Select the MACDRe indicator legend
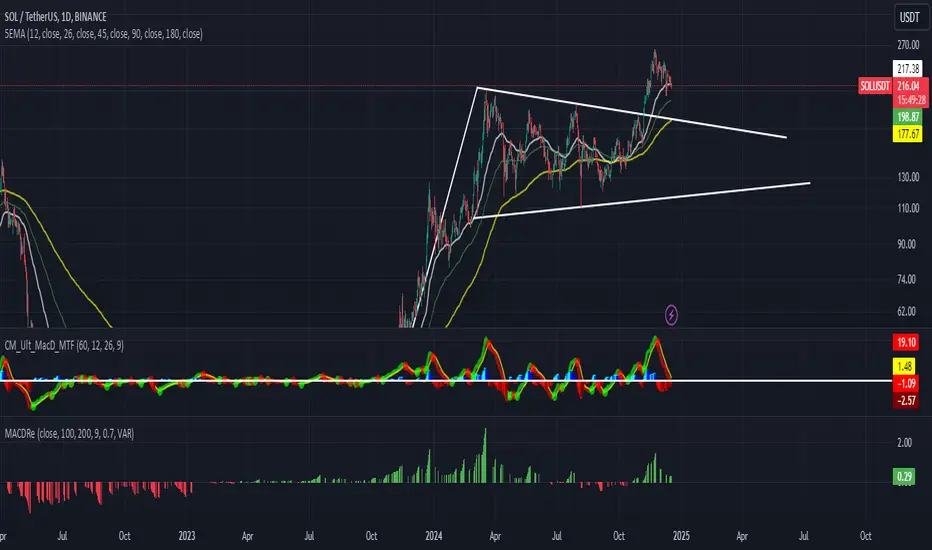This screenshot has width=932, height=550. (69, 433)
